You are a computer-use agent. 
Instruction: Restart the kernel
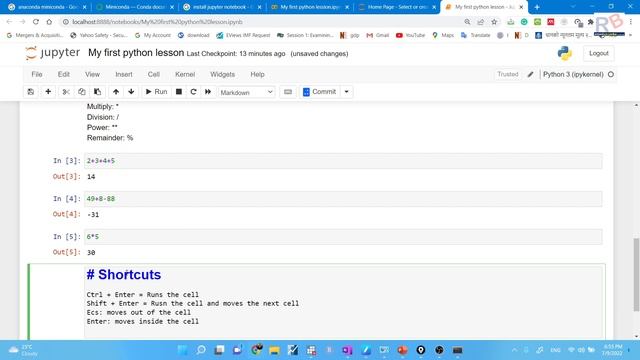tap(193, 92)
